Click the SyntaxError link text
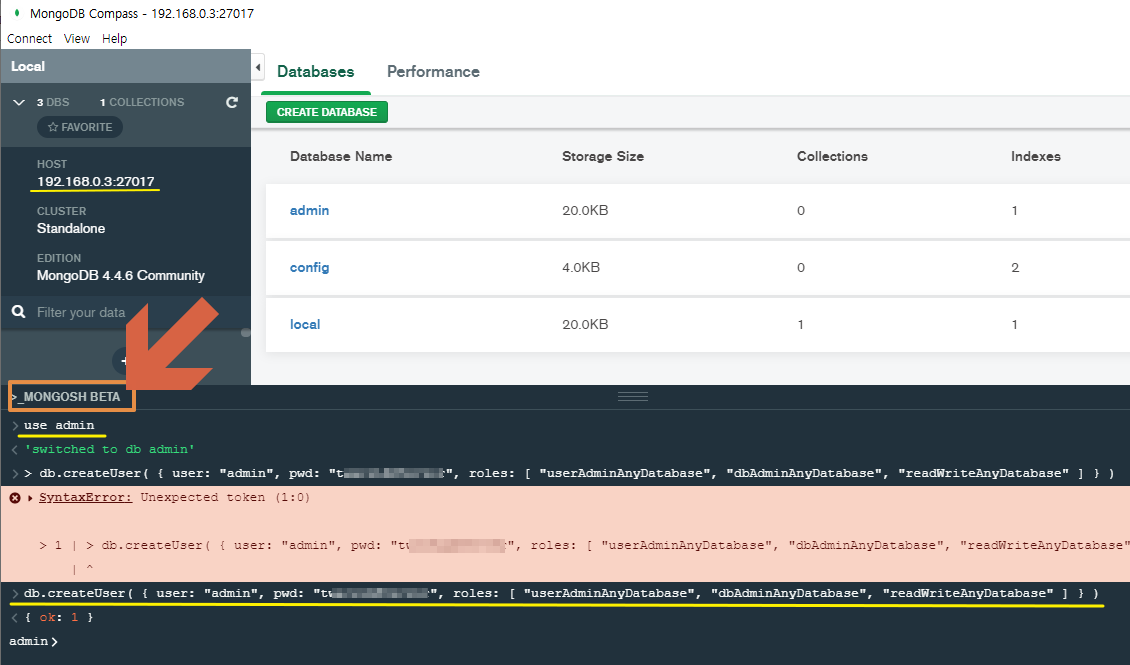The width and height of the screenshot is (1130, 665). [86, 497]
